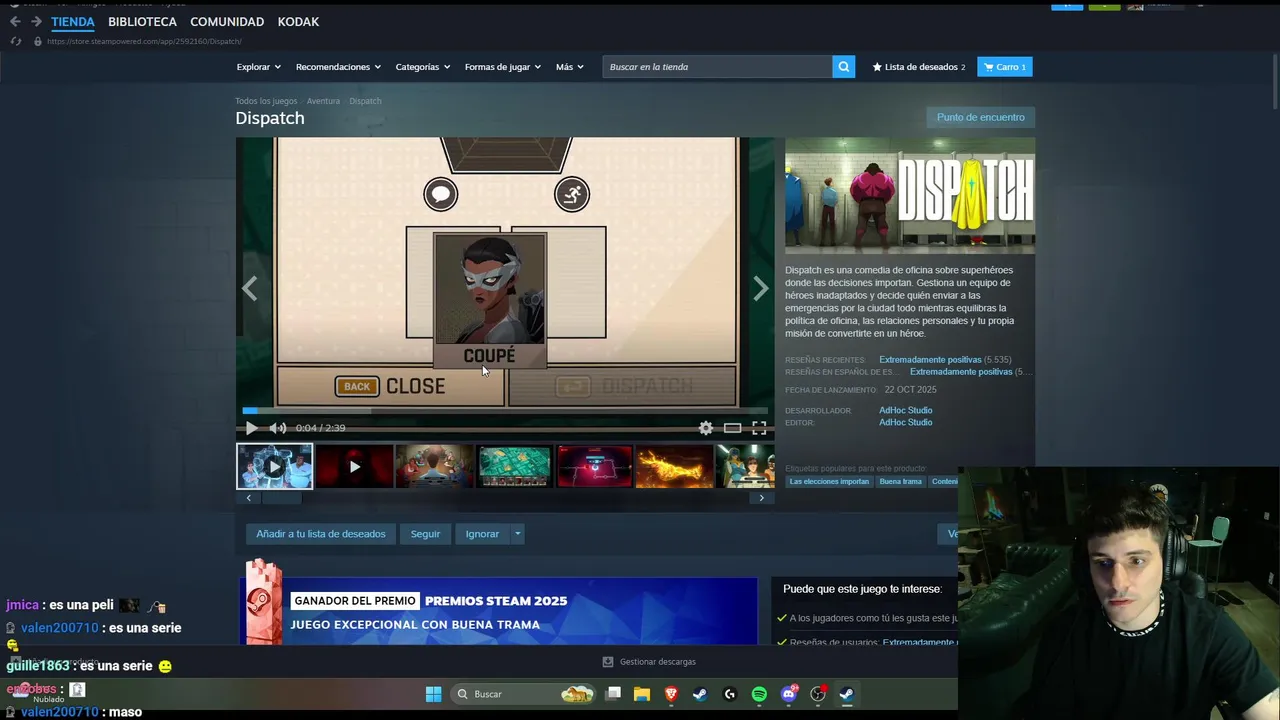Open video settings gear
1280x720 pixels.
pyautogui.click(x=706, y=428)
